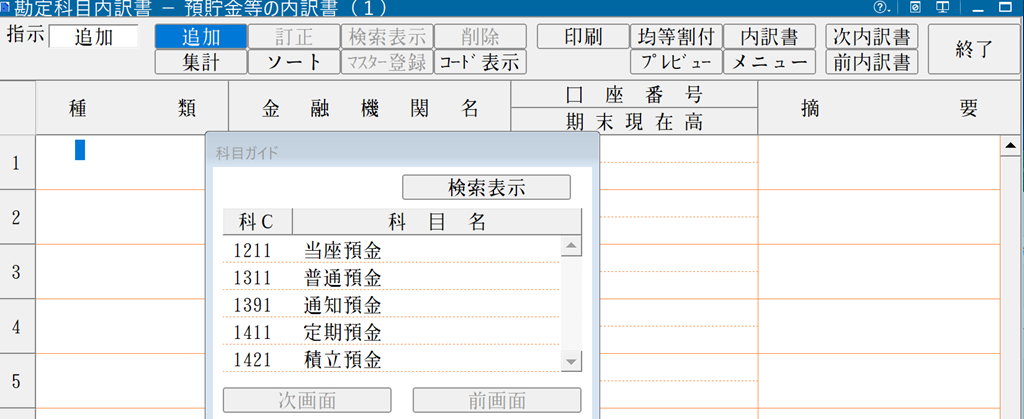
Task: Click the app icon left of the window title
Action: pos(6,7)
